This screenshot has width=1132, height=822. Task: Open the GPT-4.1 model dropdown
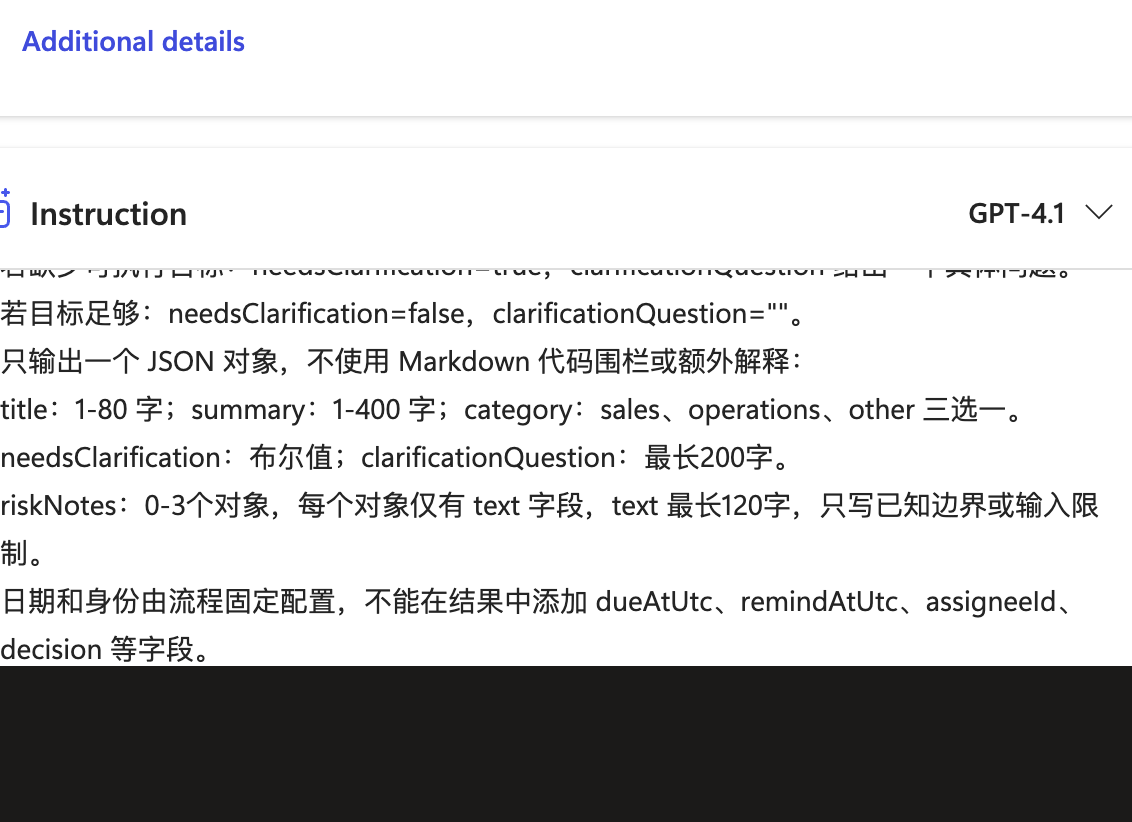click(x=1040, y=214)
